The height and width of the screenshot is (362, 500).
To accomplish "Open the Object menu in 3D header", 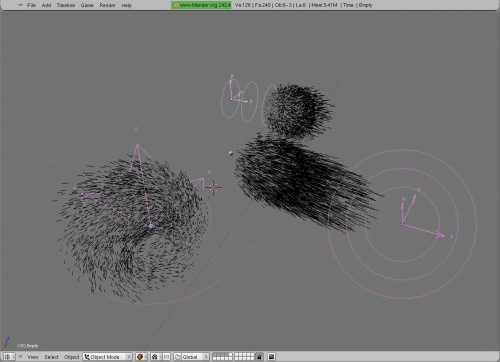I will pyautogui.click(x=72, y=357).
